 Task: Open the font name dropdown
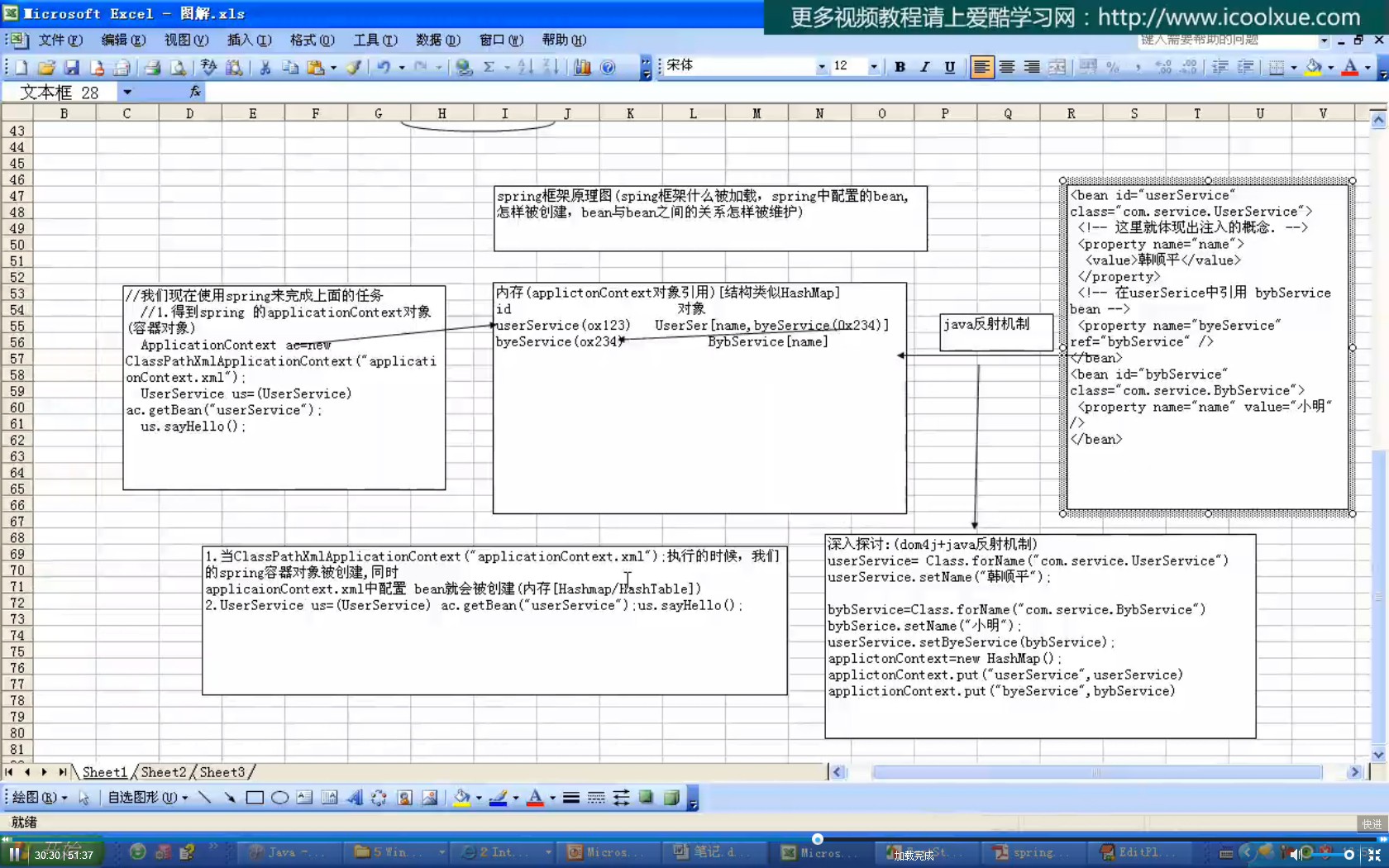pyautogui.click(x=821, y=67)
